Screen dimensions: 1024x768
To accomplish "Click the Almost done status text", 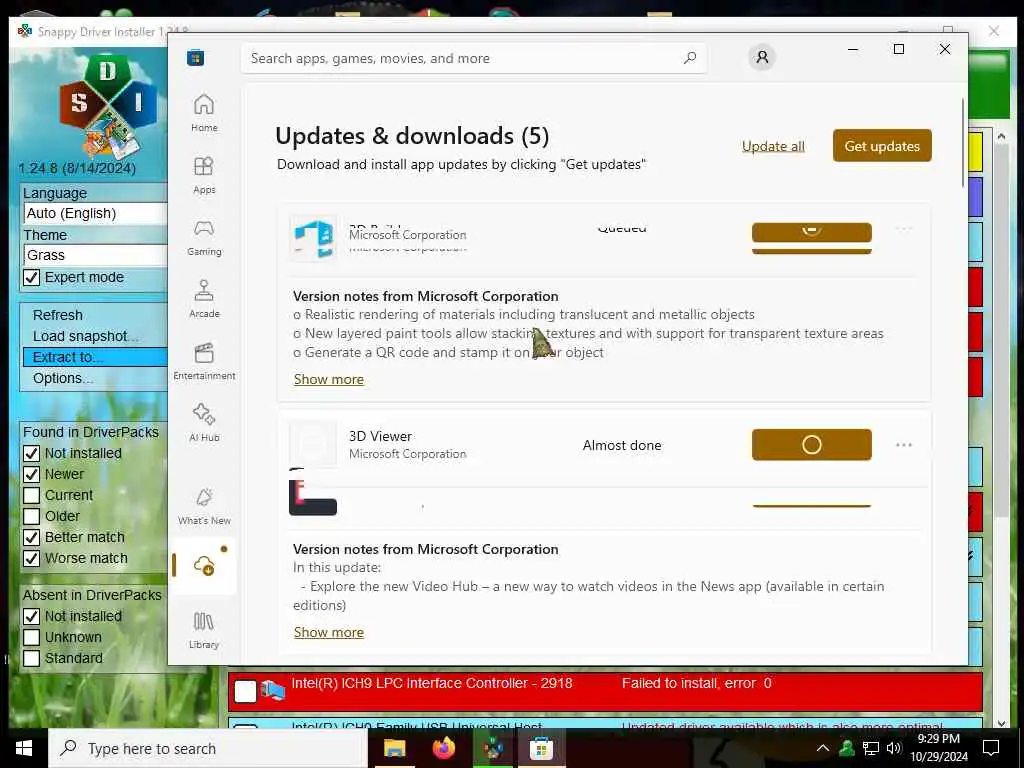I will coord(622,445).
